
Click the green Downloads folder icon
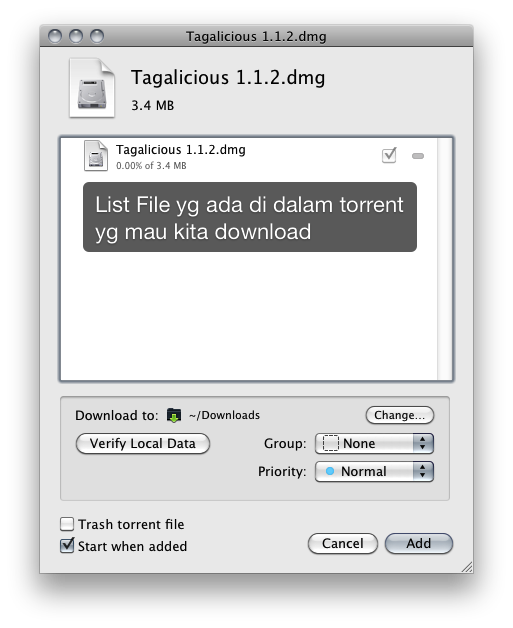click(174, 415)
